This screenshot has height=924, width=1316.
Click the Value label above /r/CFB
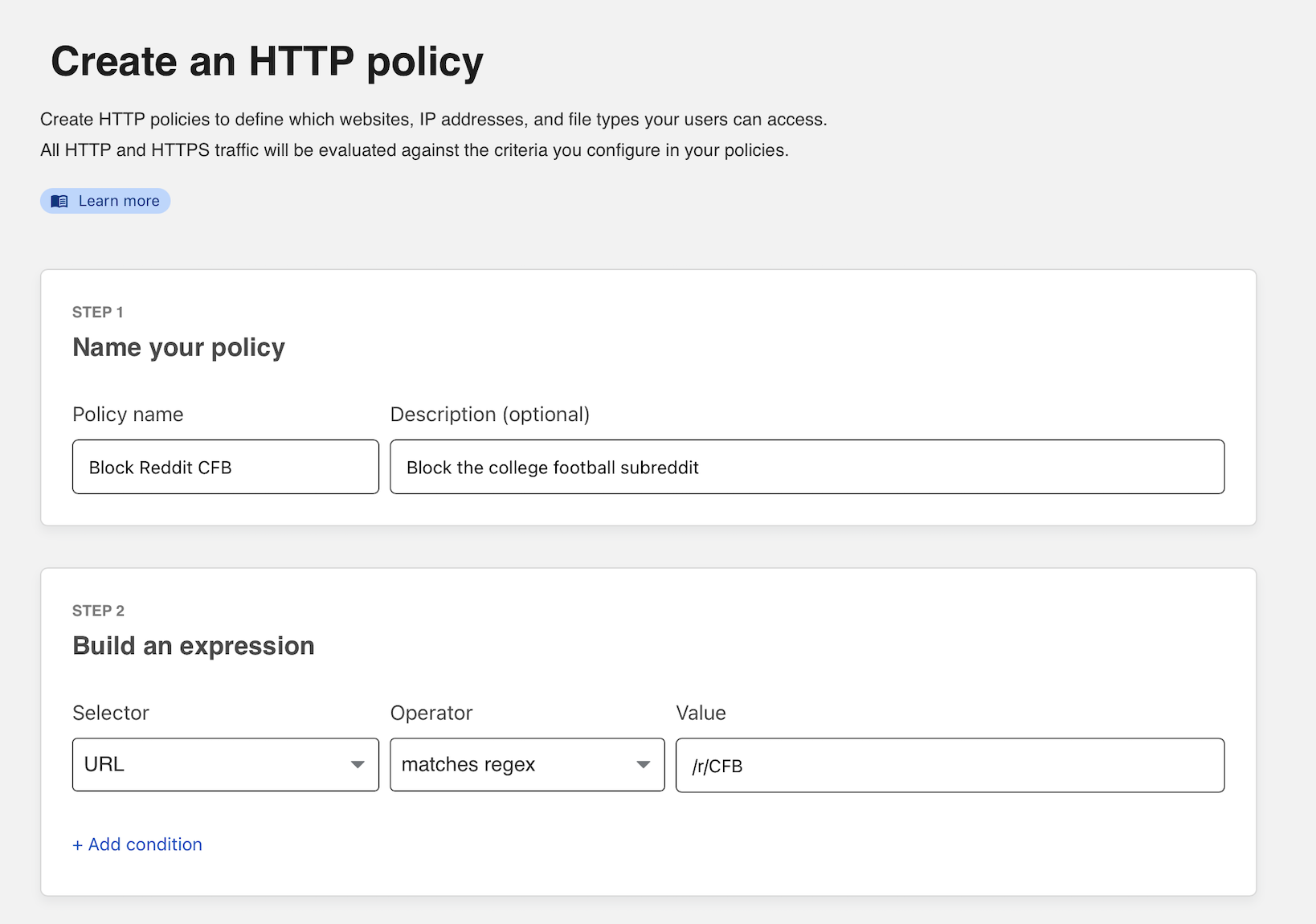(x=701, y=712)
